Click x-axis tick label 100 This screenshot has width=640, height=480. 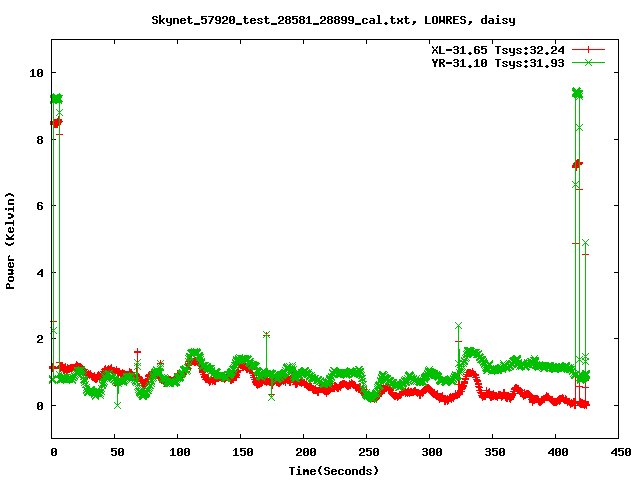[180, 452]
